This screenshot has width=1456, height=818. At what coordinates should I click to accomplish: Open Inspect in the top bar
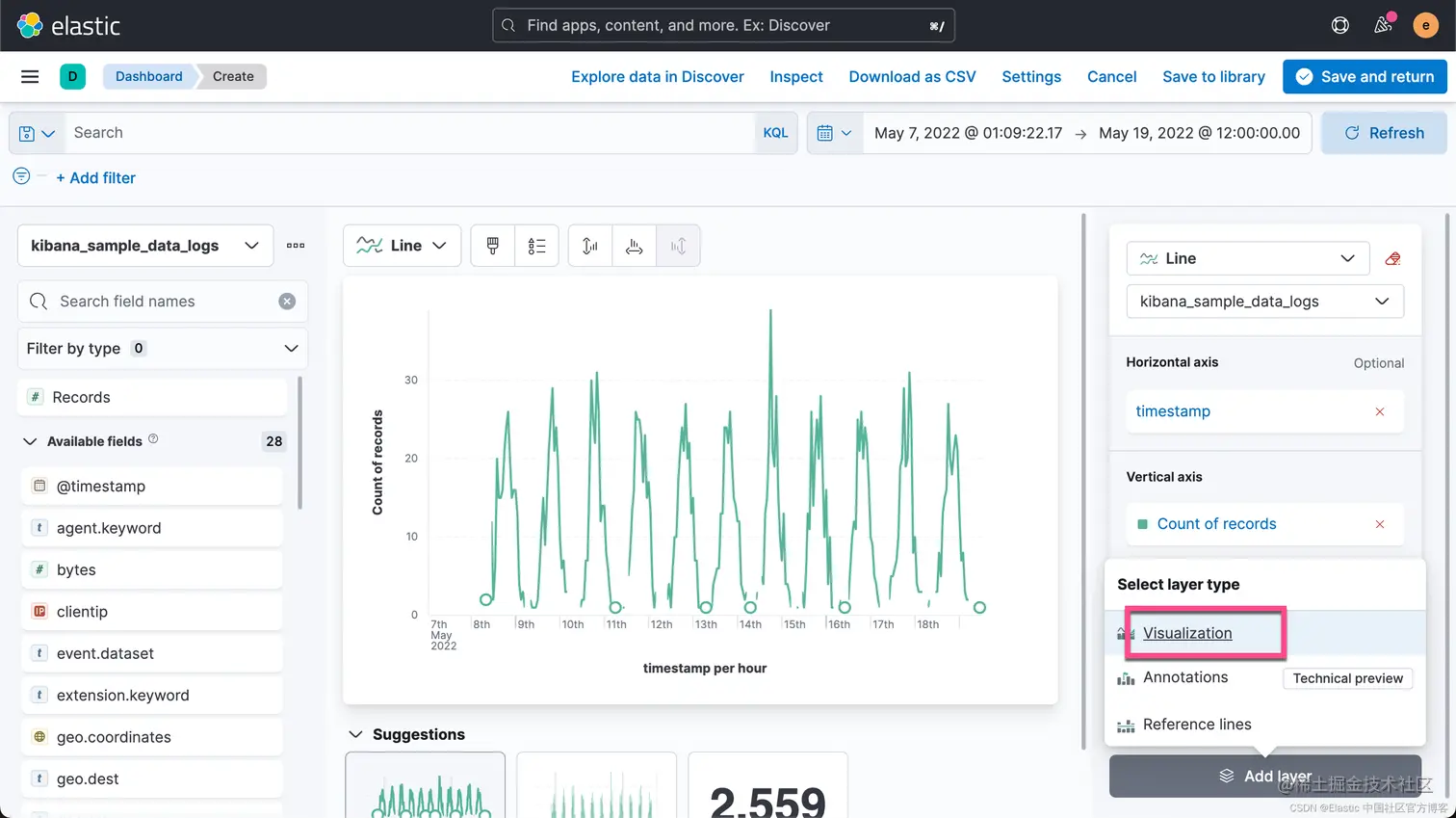(x=796, y=76)
